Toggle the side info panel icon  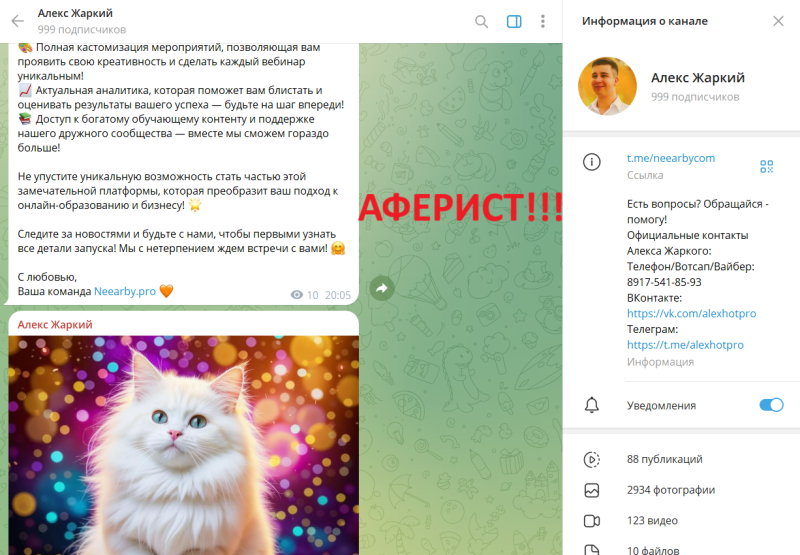(514, 21)
